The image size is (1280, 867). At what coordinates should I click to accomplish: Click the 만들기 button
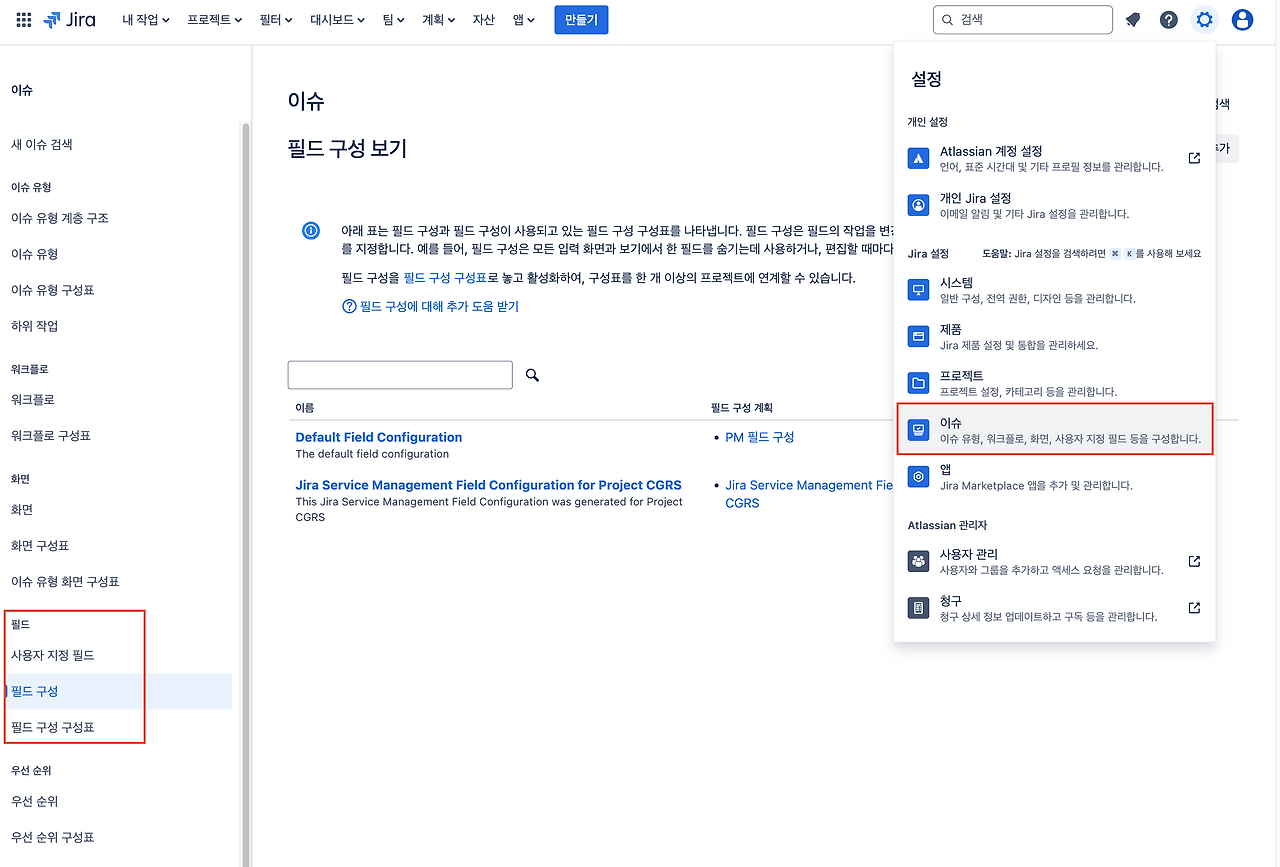[581, 19]
